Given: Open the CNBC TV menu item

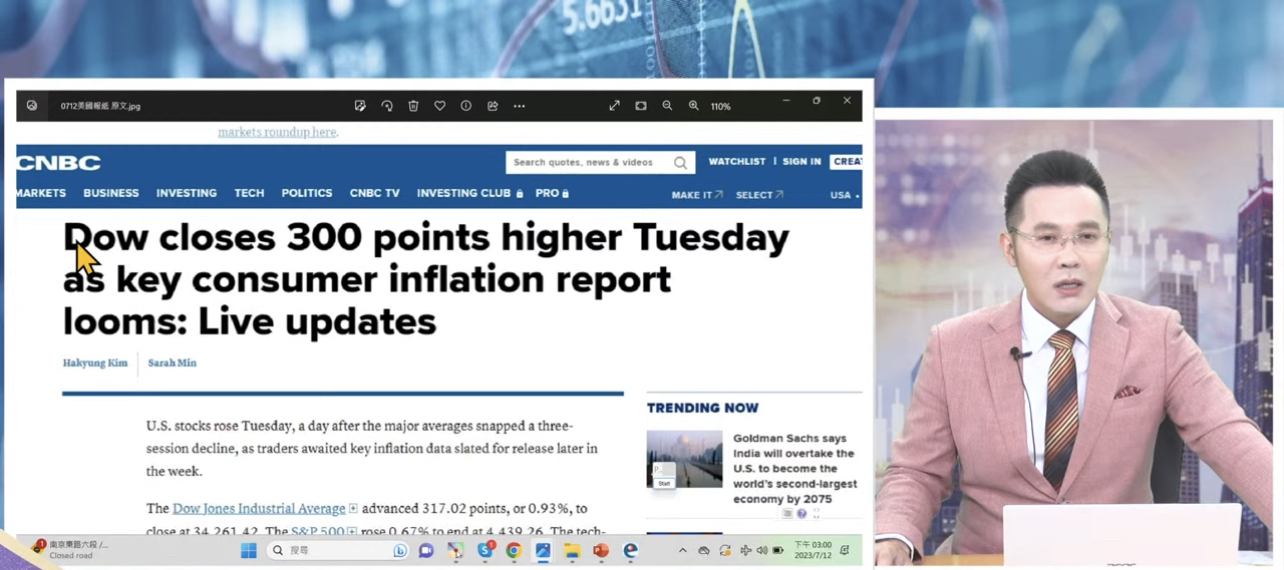Looking at the screenshot, I should pyautogui.click(x=375, y=193).
